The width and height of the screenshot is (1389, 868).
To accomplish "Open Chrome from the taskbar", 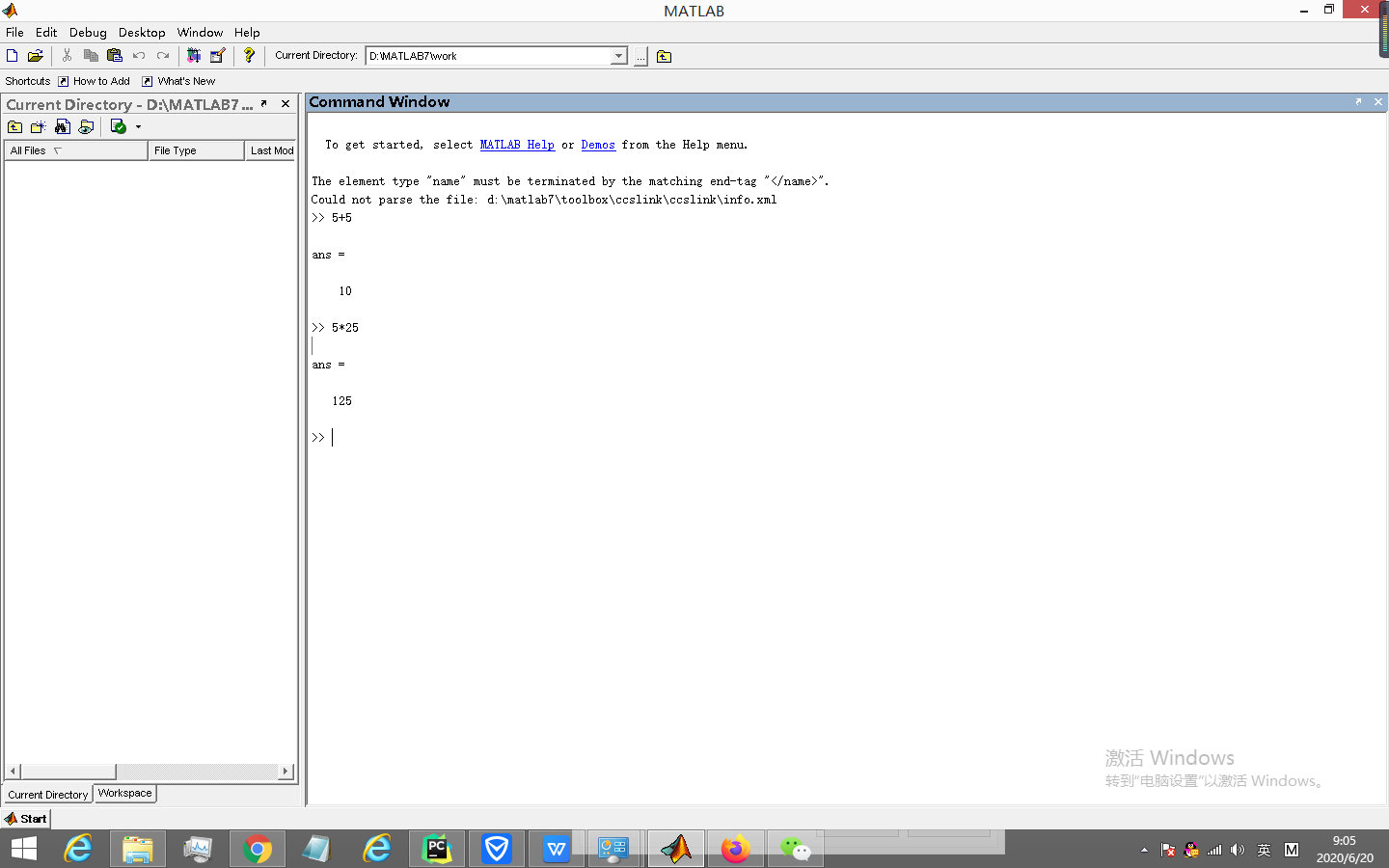I will 258,849.
